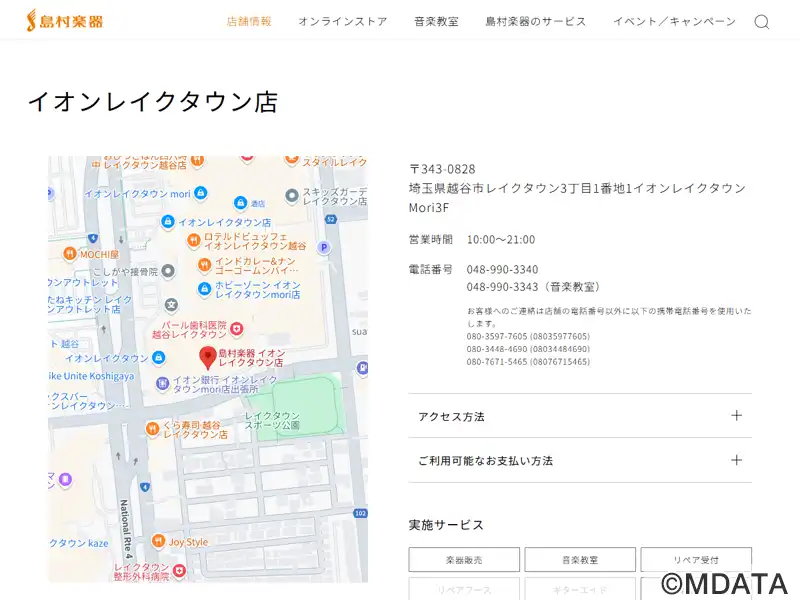Click the purple pin beside National Rte 4
800x600 pixels.
click(65, 480)
